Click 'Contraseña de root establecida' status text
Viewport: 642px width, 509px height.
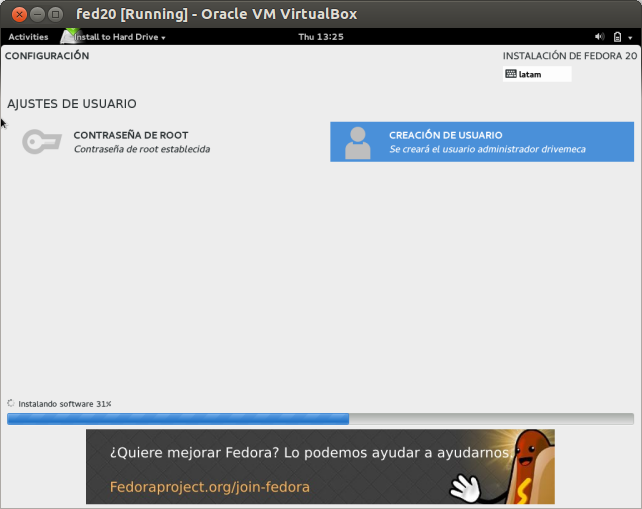pyautogui.click(x=142, y=149)
